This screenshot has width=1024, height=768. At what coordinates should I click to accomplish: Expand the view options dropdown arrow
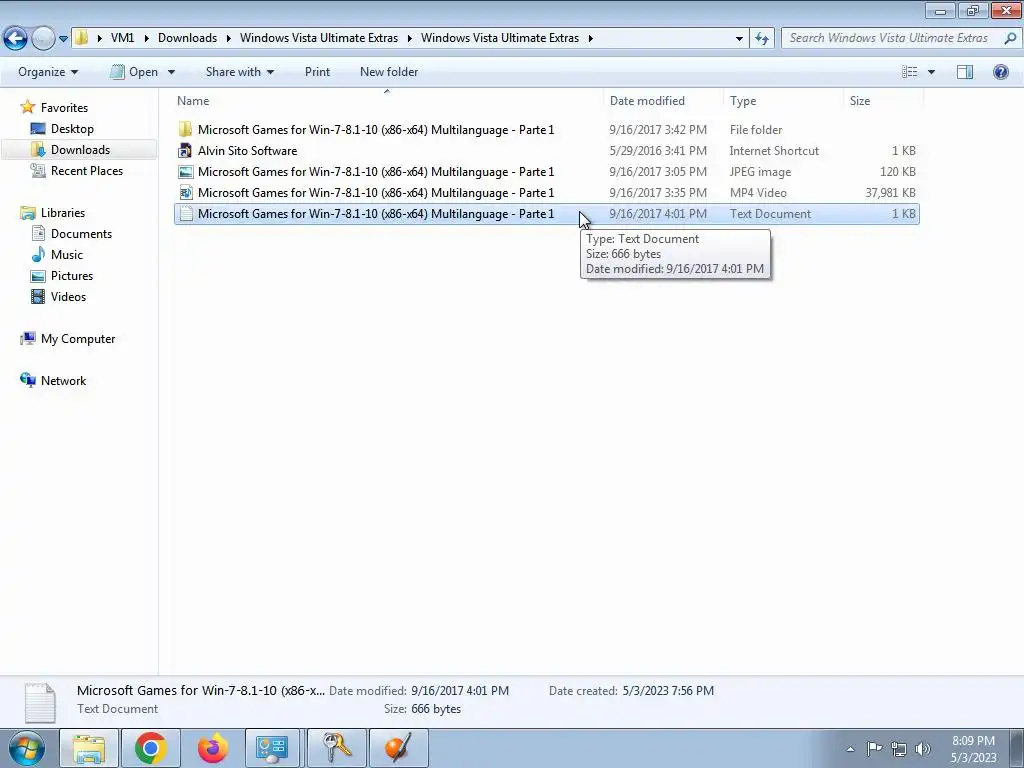point(931,72)
